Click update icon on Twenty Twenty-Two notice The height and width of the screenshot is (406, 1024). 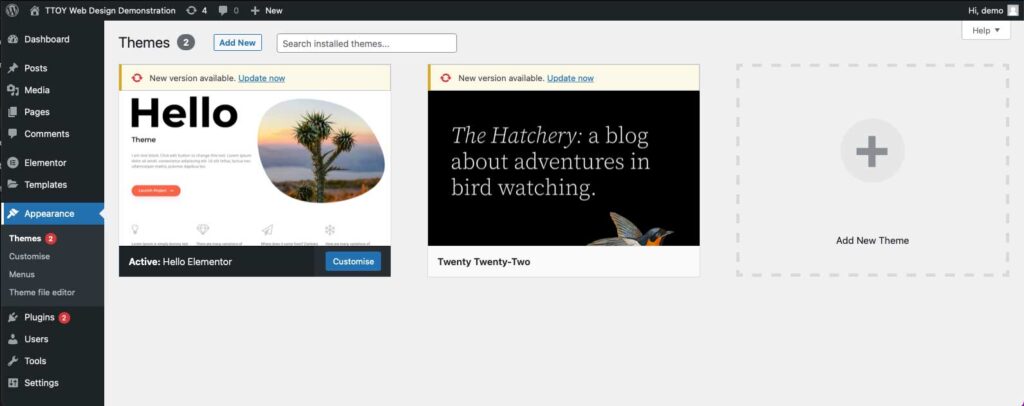pyautogui.click(x=445, y=78)
